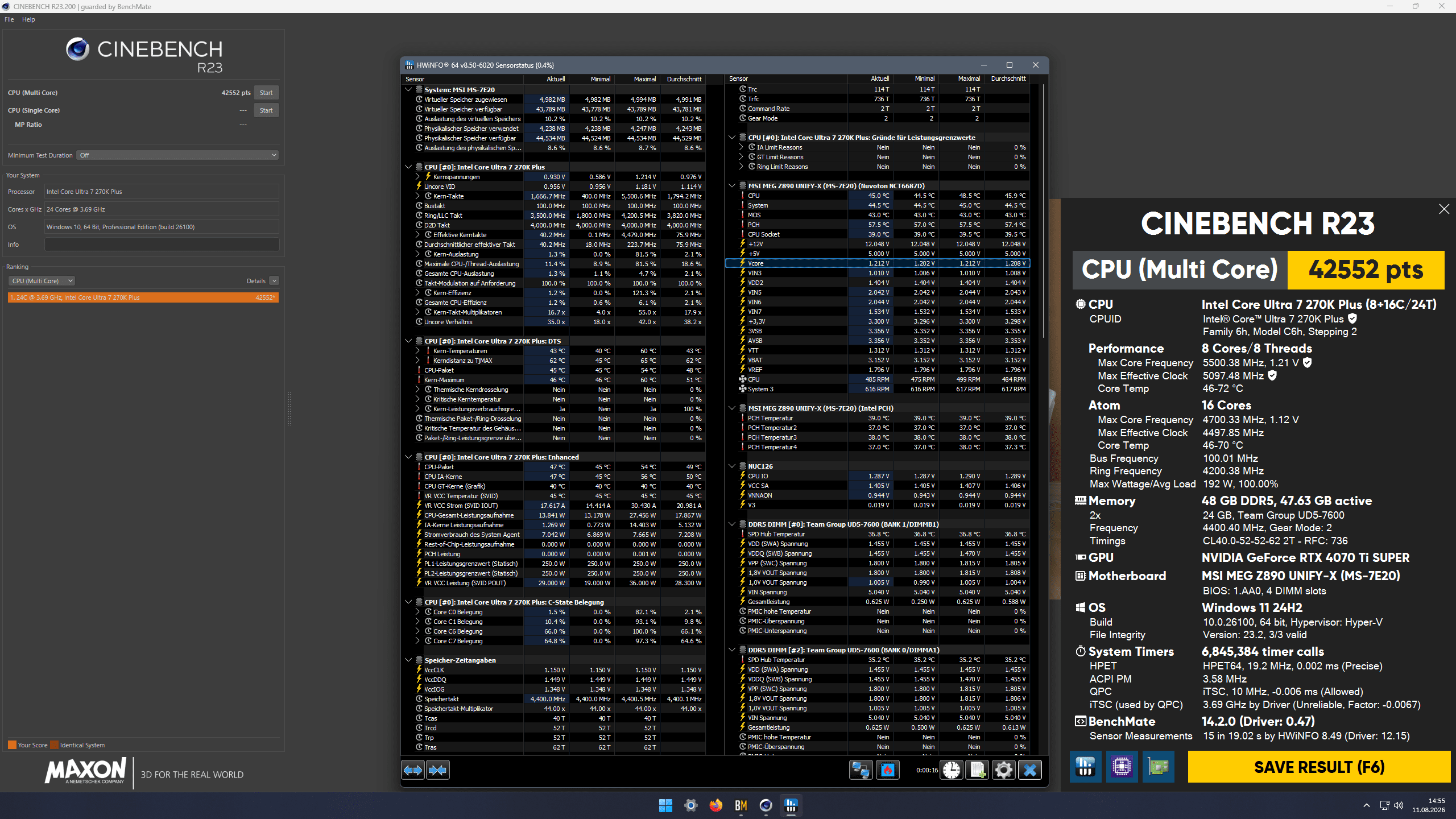Switch to BenchMate via BM taskbar icon
Image resolution: width=1456 pixels, height=819 pixels.
pos(741,805)
